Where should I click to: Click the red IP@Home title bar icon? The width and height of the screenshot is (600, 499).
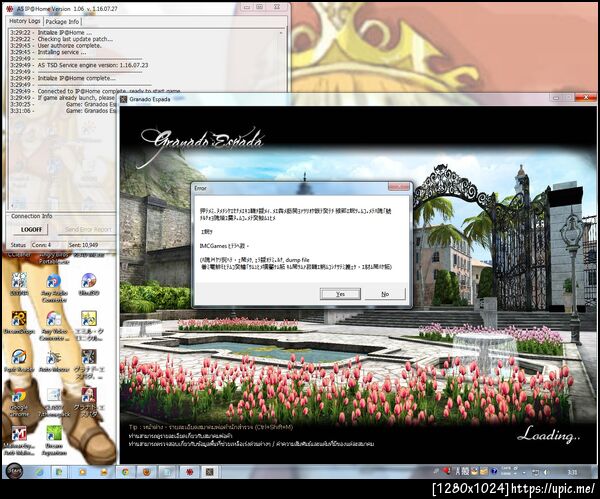tap(10, 8)
